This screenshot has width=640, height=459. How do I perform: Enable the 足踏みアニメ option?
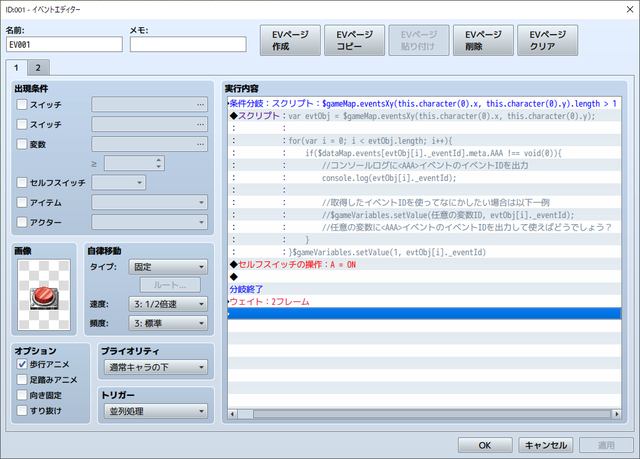[x=22, y=379]
